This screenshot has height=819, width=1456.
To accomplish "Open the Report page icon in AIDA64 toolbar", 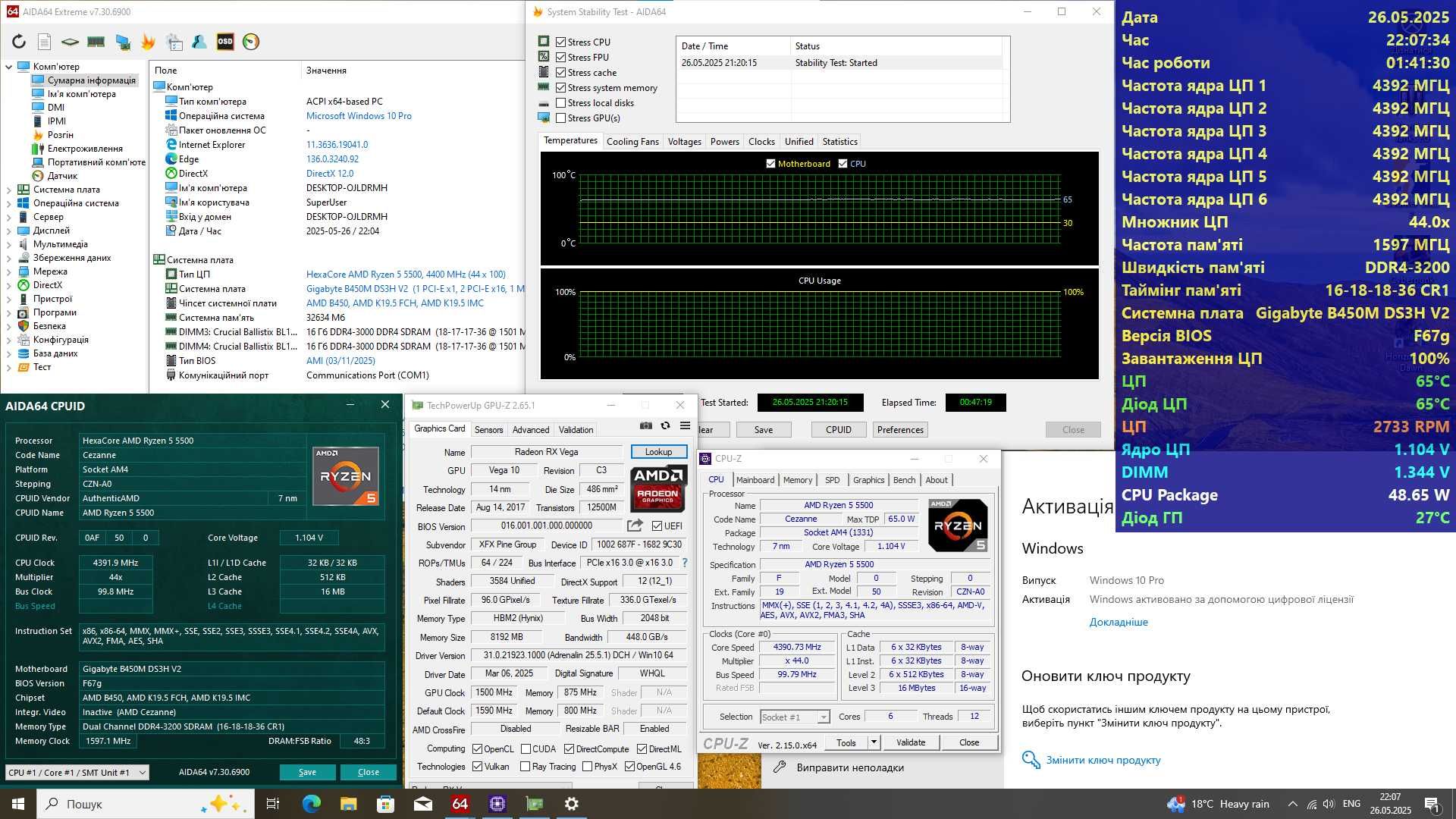I will coord(45,42).
